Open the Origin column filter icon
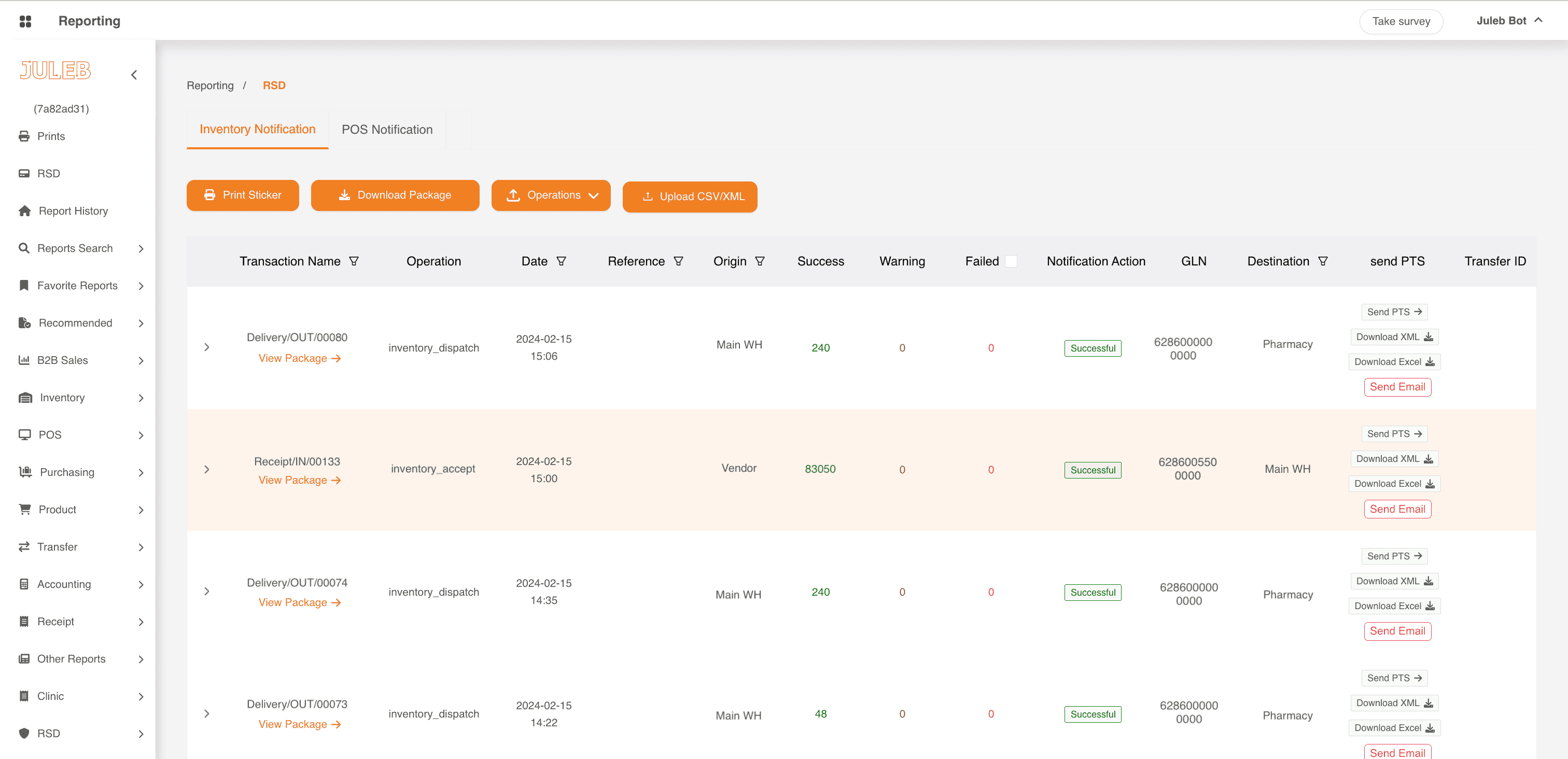The width and height of the screenshot is (1568, 759). coord(760,261)
